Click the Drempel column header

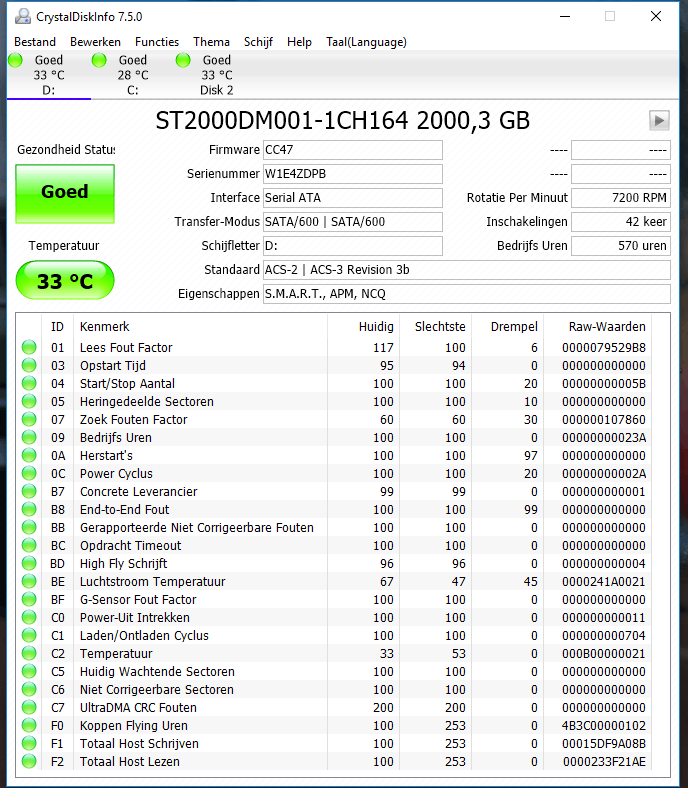[x=508, y=327]
